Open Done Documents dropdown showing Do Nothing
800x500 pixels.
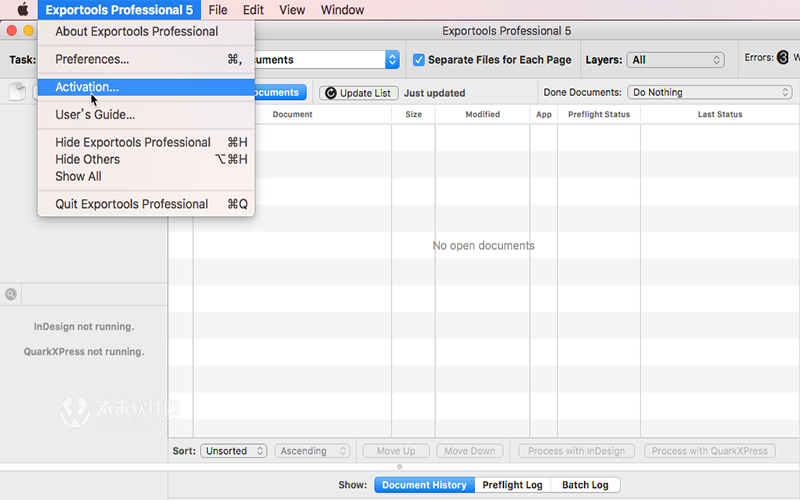coord(710,92)
